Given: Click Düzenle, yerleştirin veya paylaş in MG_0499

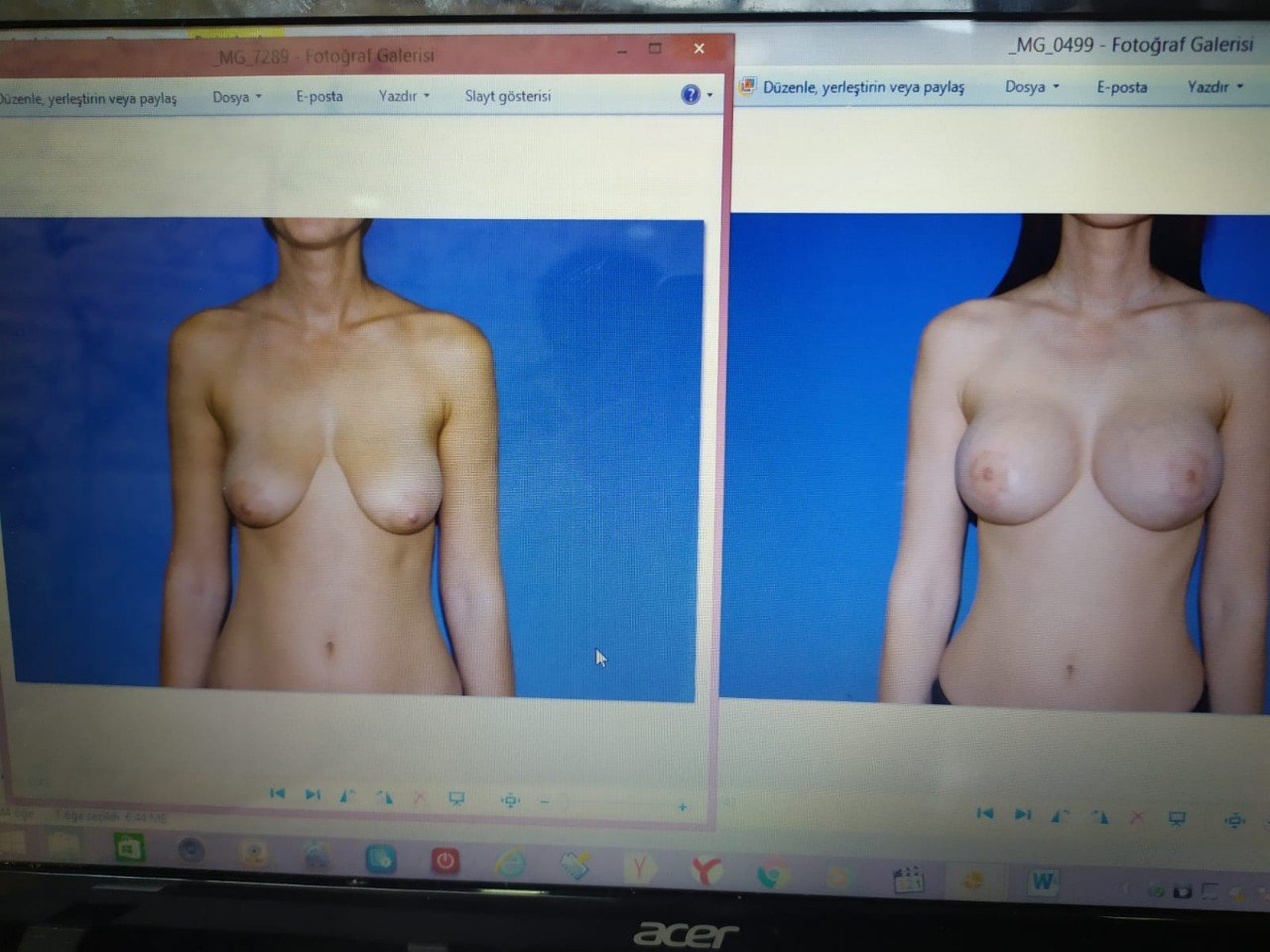Looking at the screenshot, I should point(862,87).
